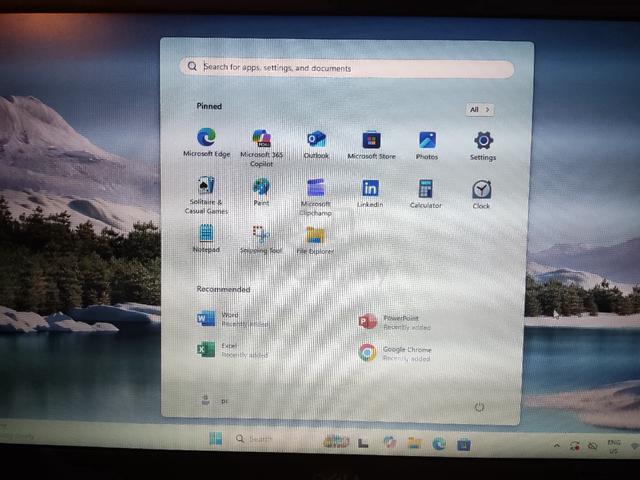Open the Outlook pinned app
The height and width of the screenshot is (480, 640).
(316, 144)
